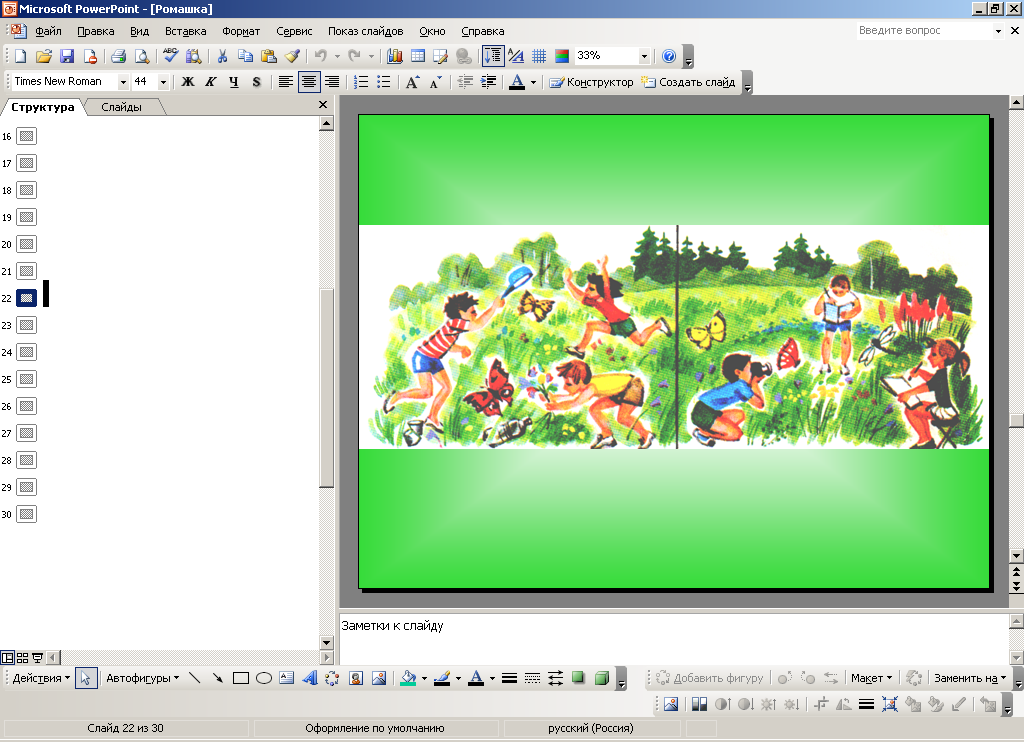Cut selection with scissors icon

pyautogui.click(x=222, y=56)
